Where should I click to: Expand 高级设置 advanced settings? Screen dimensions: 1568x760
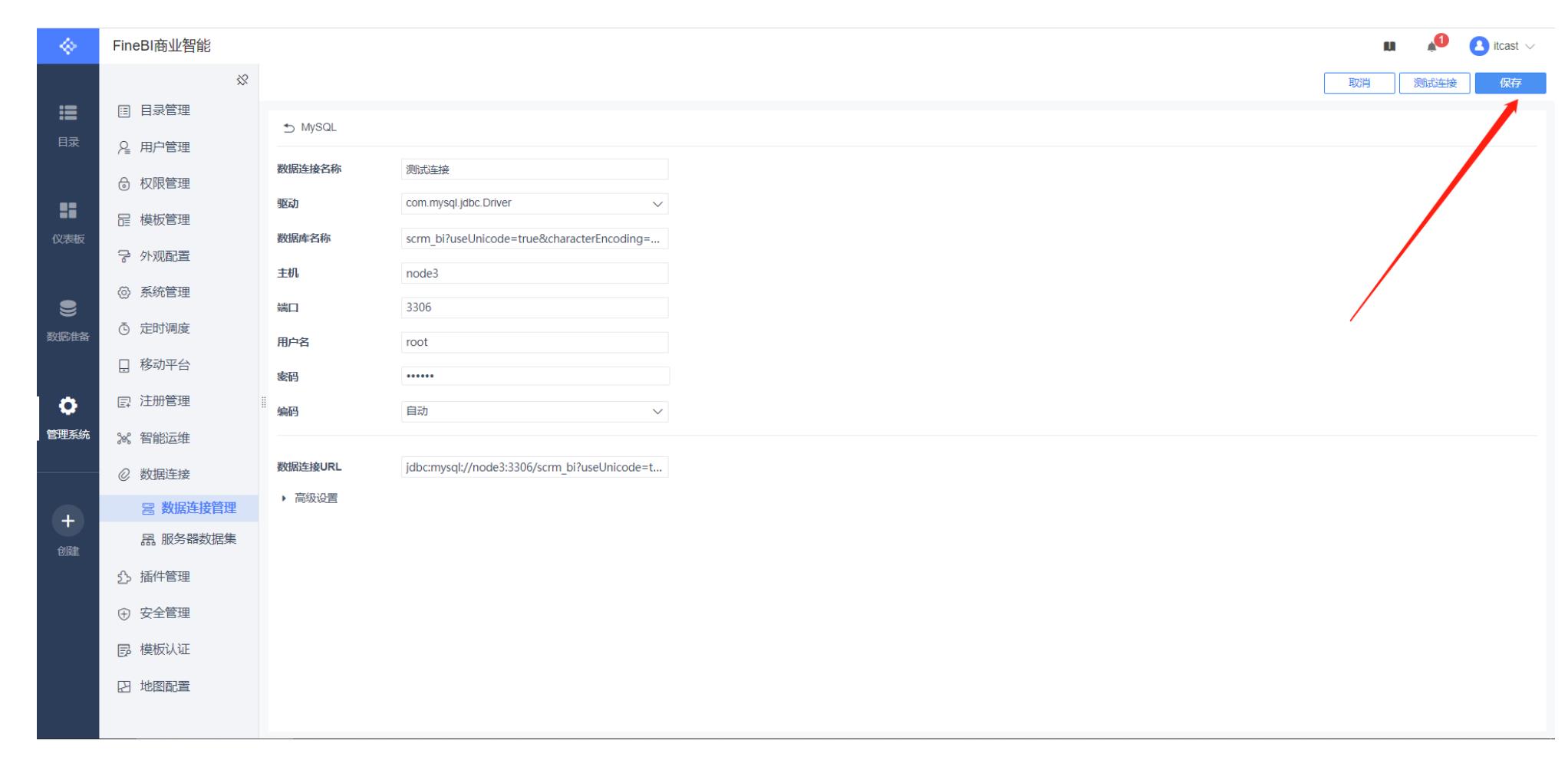(x=310, y=498)
